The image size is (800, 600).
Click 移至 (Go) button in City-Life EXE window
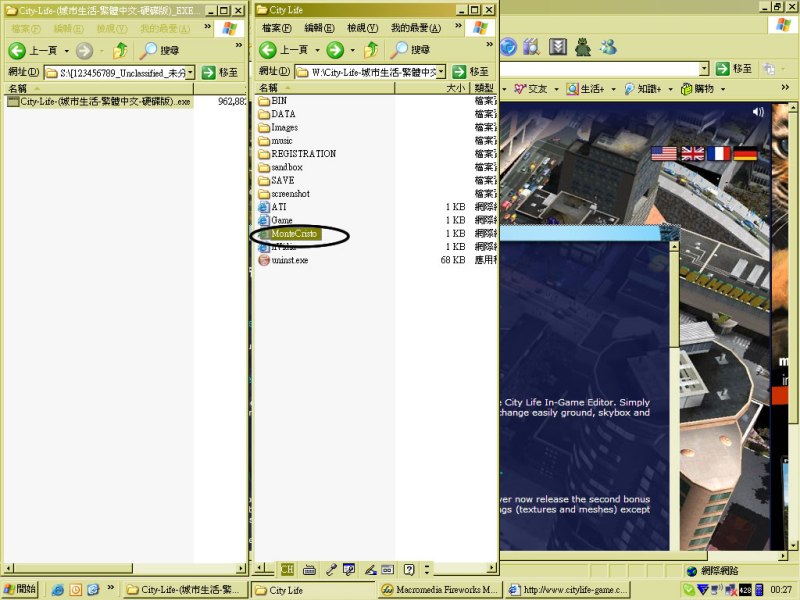(x=220, y=72)
